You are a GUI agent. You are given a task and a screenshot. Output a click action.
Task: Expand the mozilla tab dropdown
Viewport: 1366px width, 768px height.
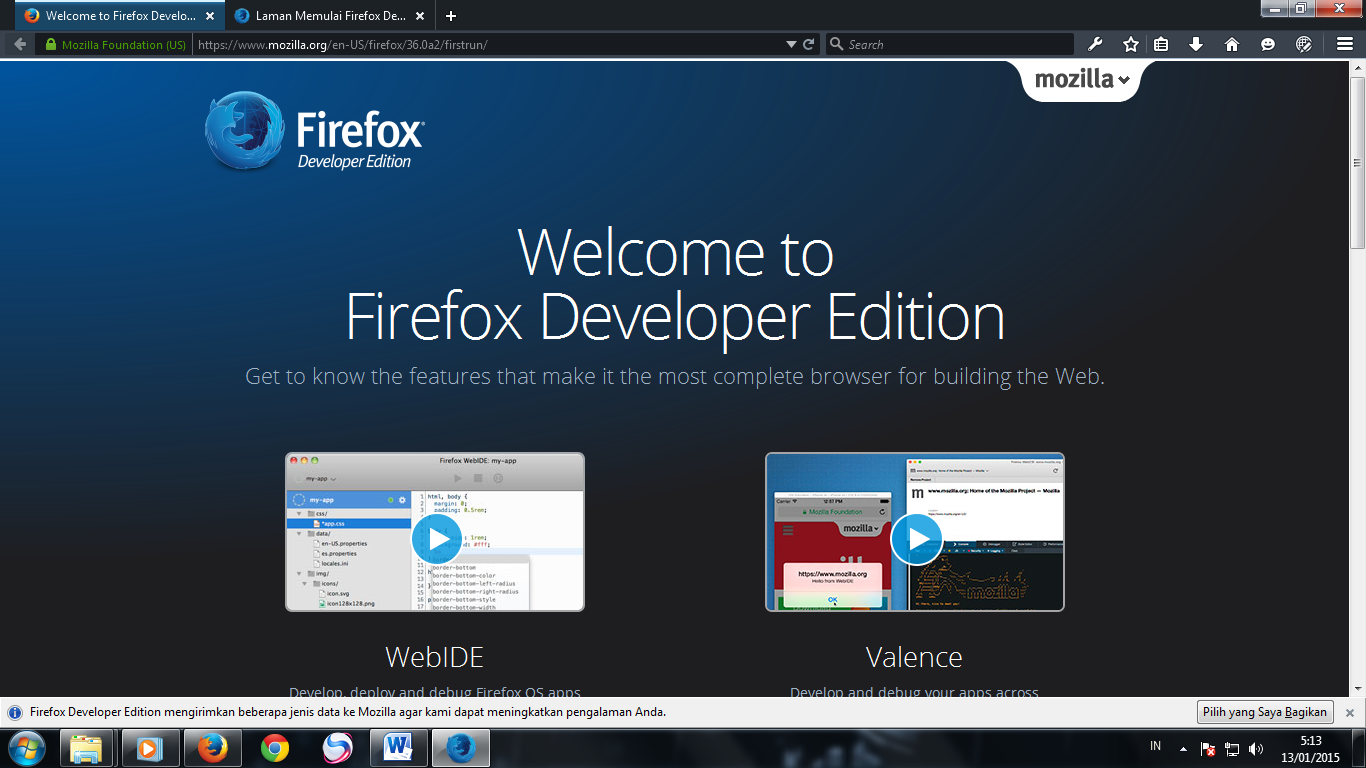coord(1082,80)
